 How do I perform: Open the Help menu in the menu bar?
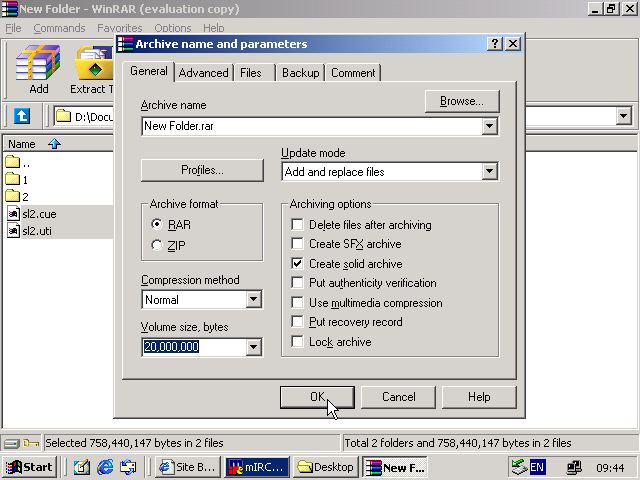[213, 28]
